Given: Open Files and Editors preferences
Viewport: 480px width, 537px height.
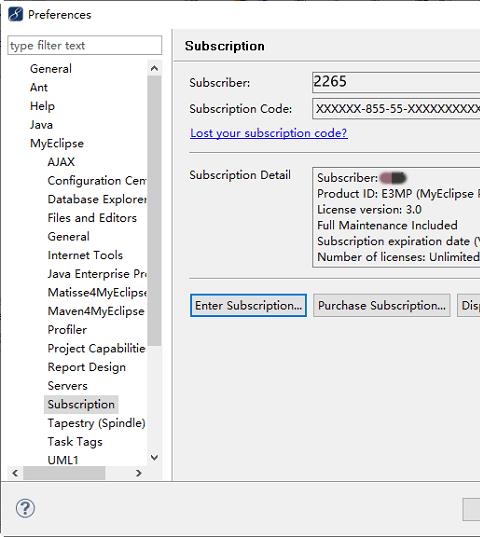Looking at the screenshot, I should coord(92,218).
